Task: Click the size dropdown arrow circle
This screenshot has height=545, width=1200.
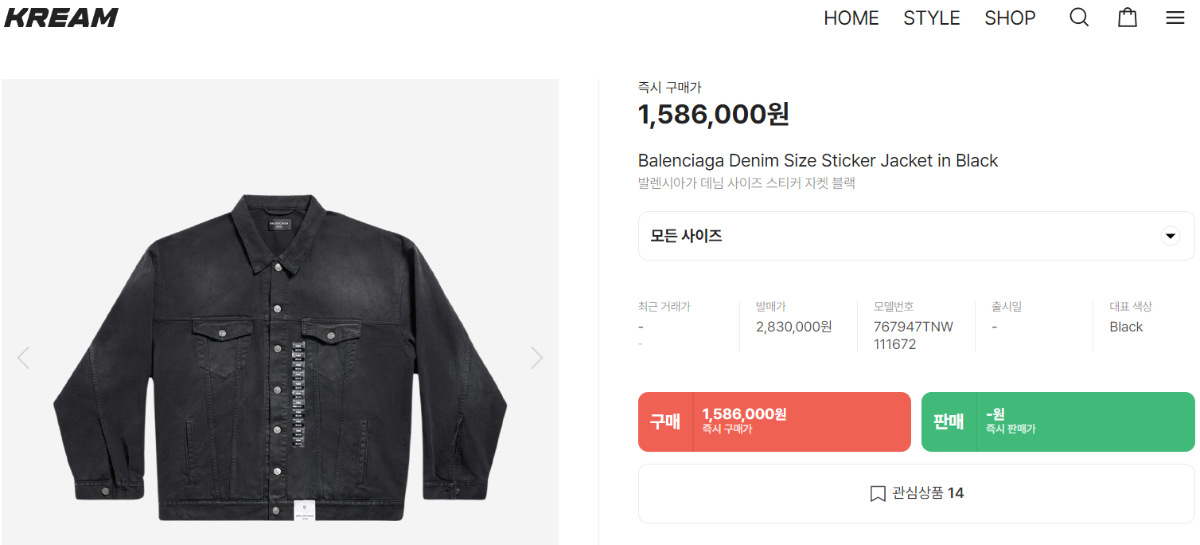Action: [x=1170, y=236]
